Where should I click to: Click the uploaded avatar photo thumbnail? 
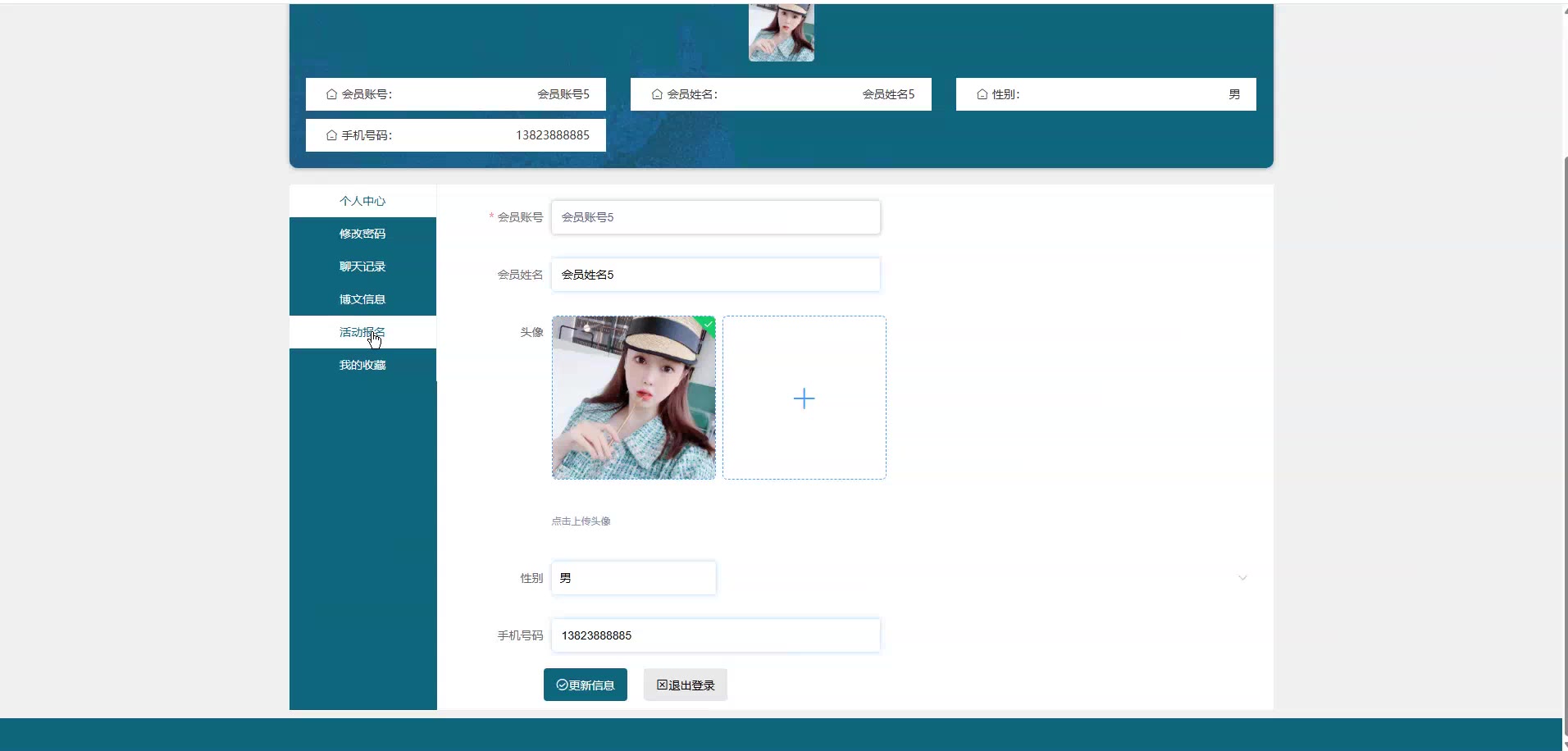pyautogui.click(x=633, y=398)
